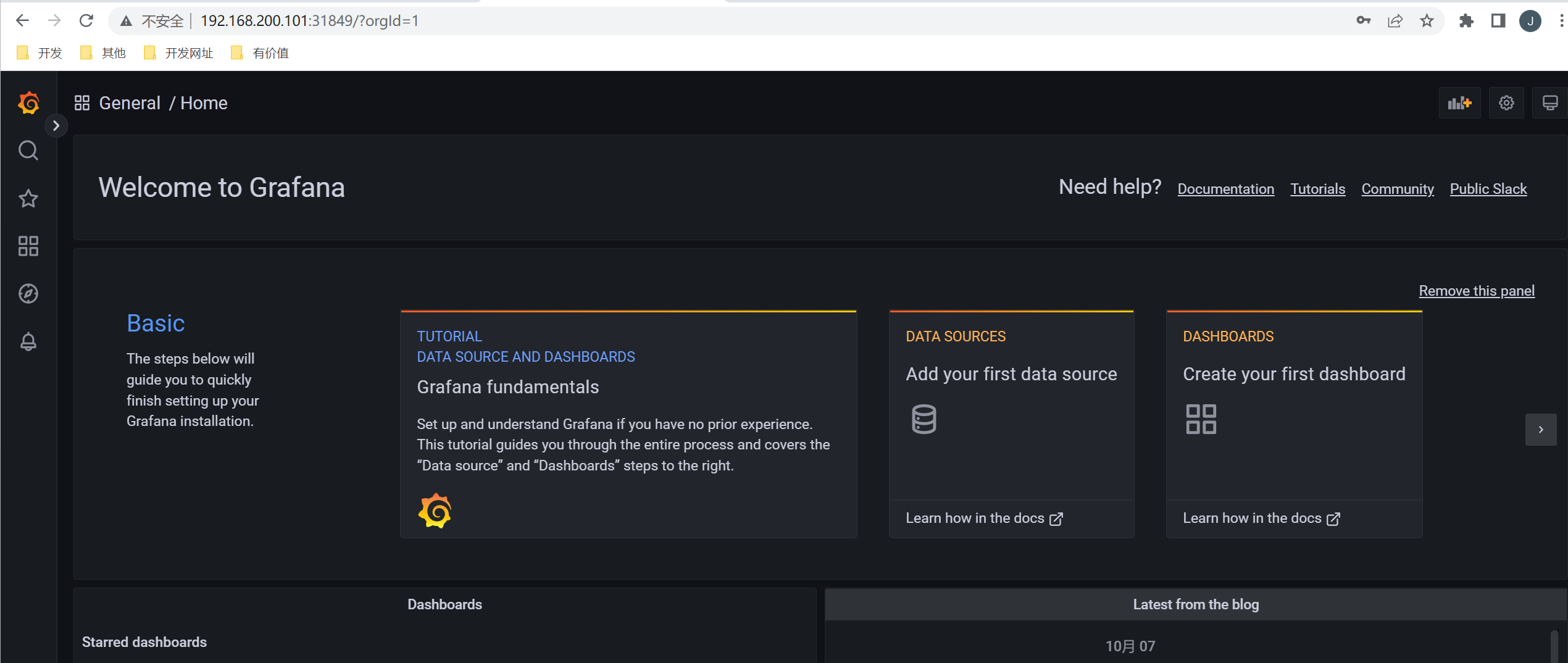This screenshot has width=1568, height=663.
Task: Open 其他 bookmark folder
Action: click(103, 53)
